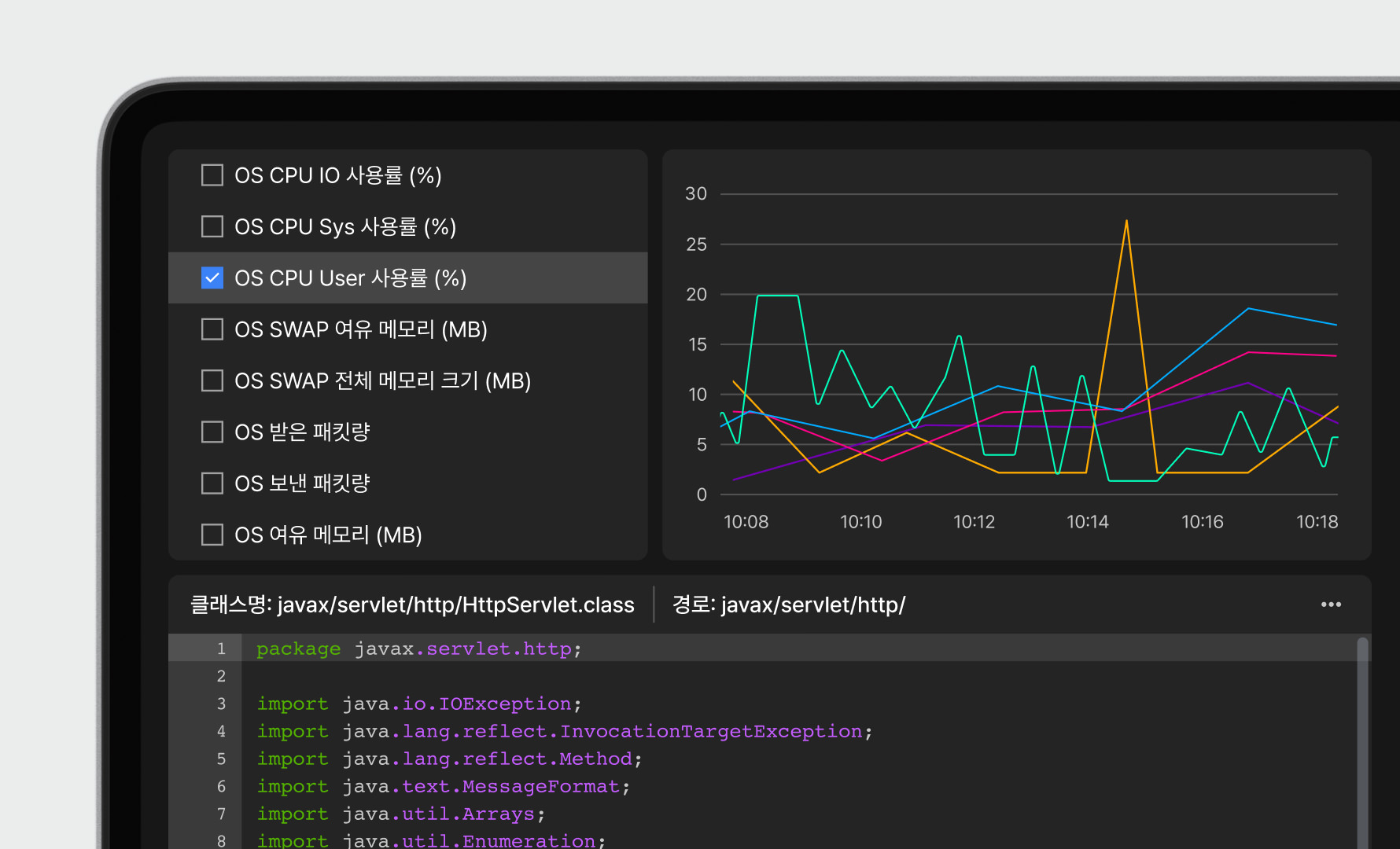Click the 10:08 time label on chart axis
This screenshot has width=1400, height=849.
[746, 522]
